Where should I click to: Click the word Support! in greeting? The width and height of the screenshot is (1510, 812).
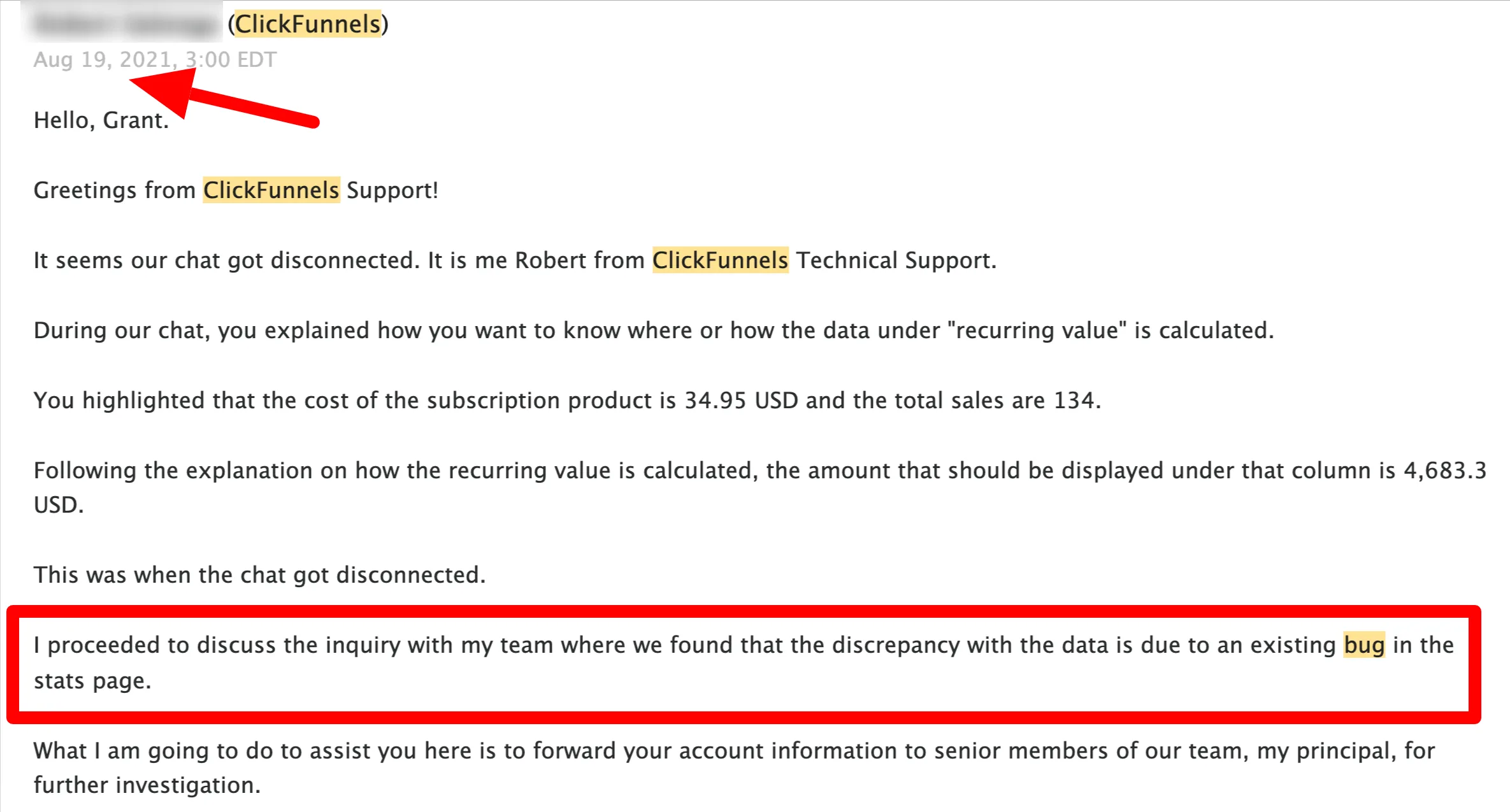(x=392, y=190)
